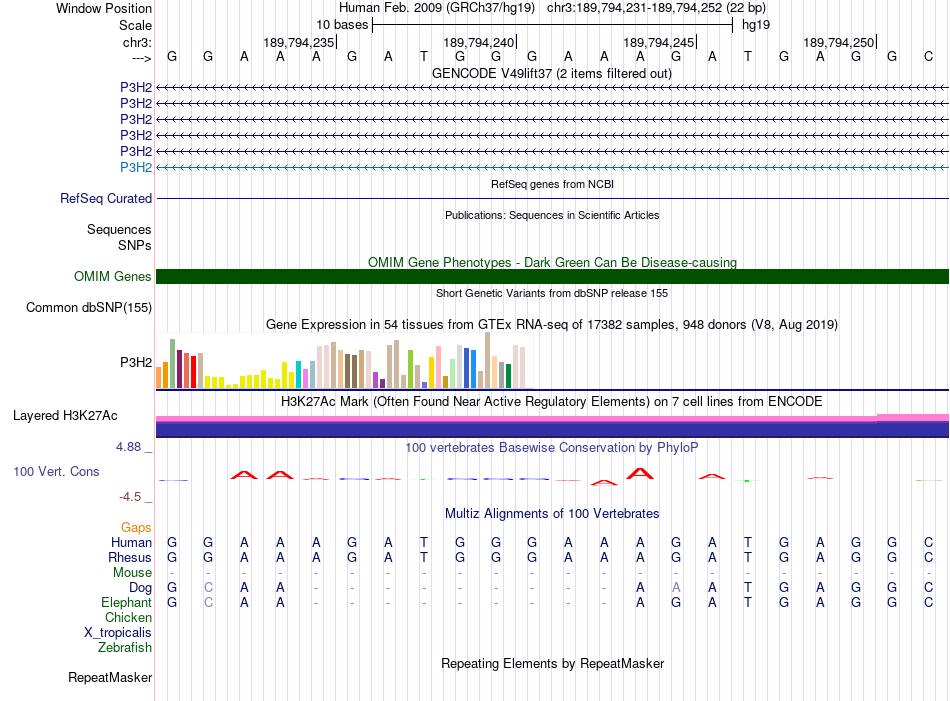
Task: Click the ---> sequence direction arrow label
Action: click(142, 58)
